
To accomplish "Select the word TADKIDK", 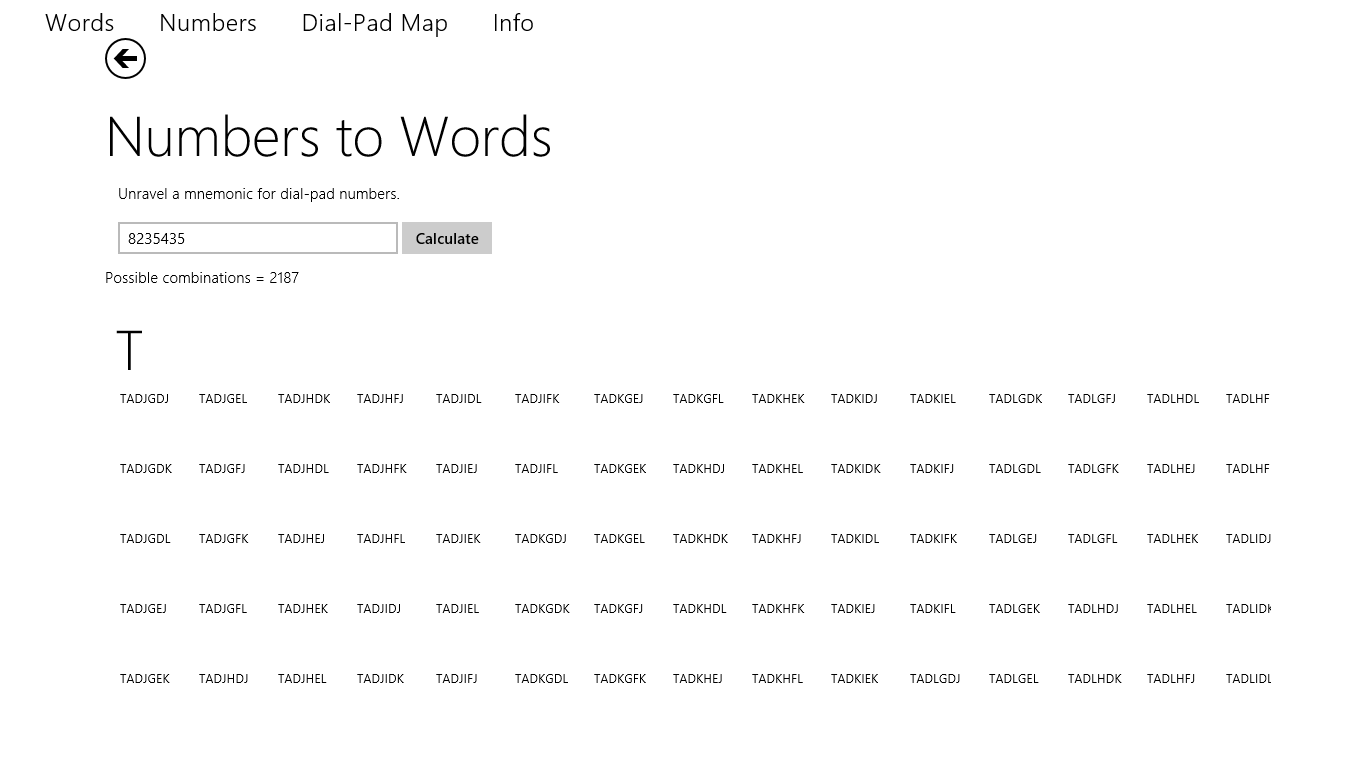I will (856, 469).
